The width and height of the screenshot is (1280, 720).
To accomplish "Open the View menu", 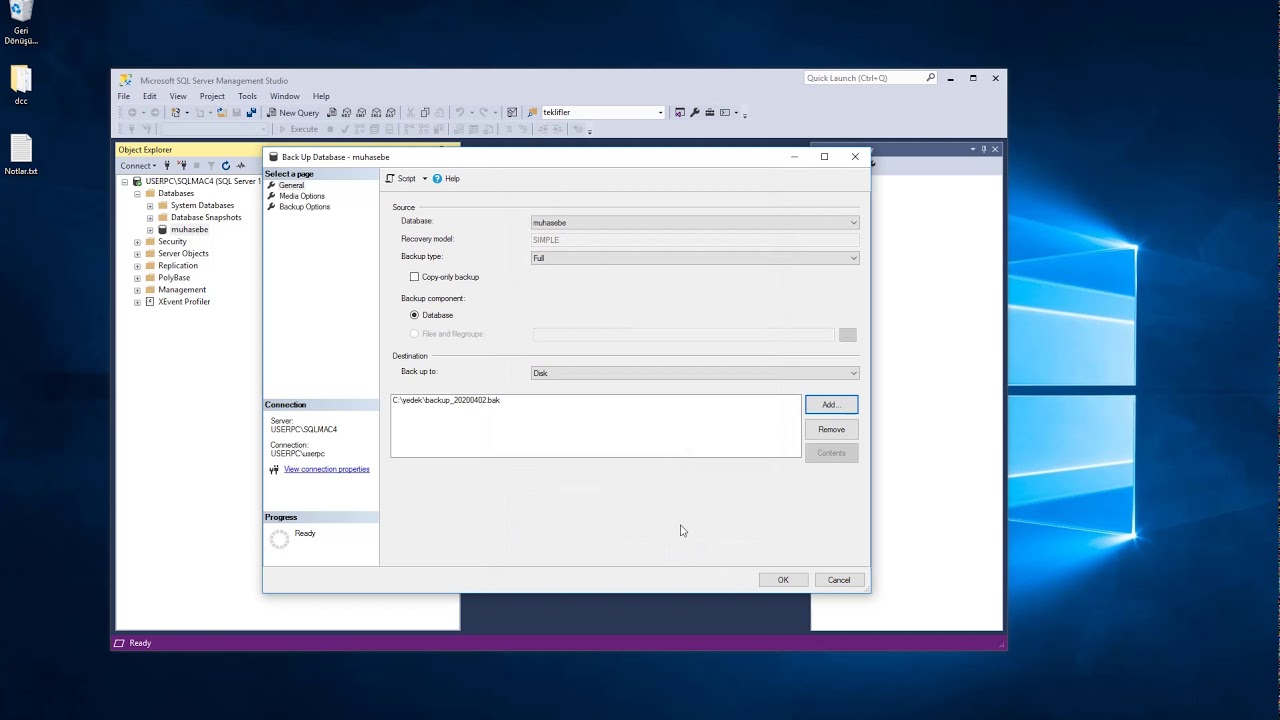I will (178, 96).
